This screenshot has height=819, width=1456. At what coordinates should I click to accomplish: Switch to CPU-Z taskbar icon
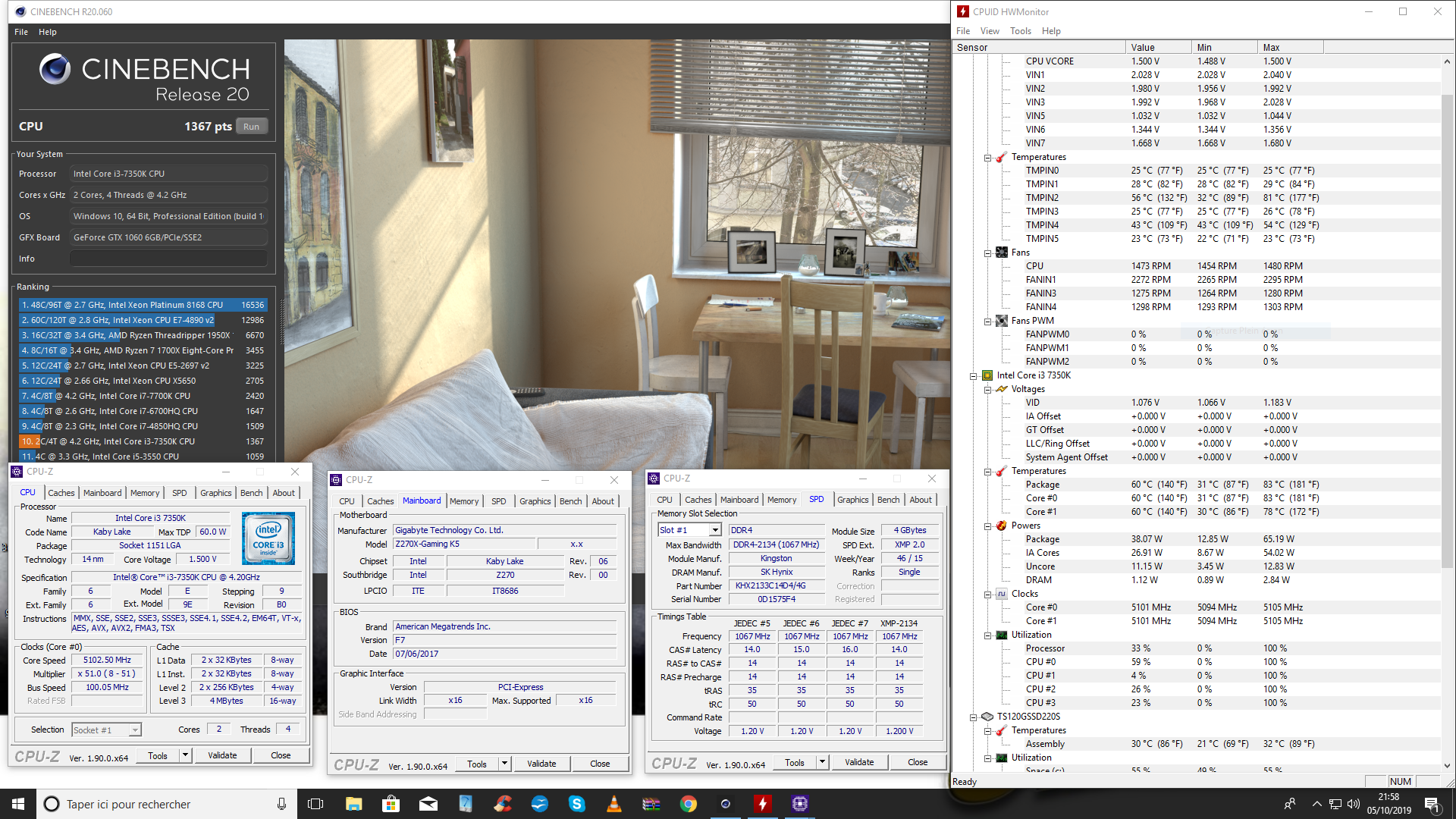[799, 804]
